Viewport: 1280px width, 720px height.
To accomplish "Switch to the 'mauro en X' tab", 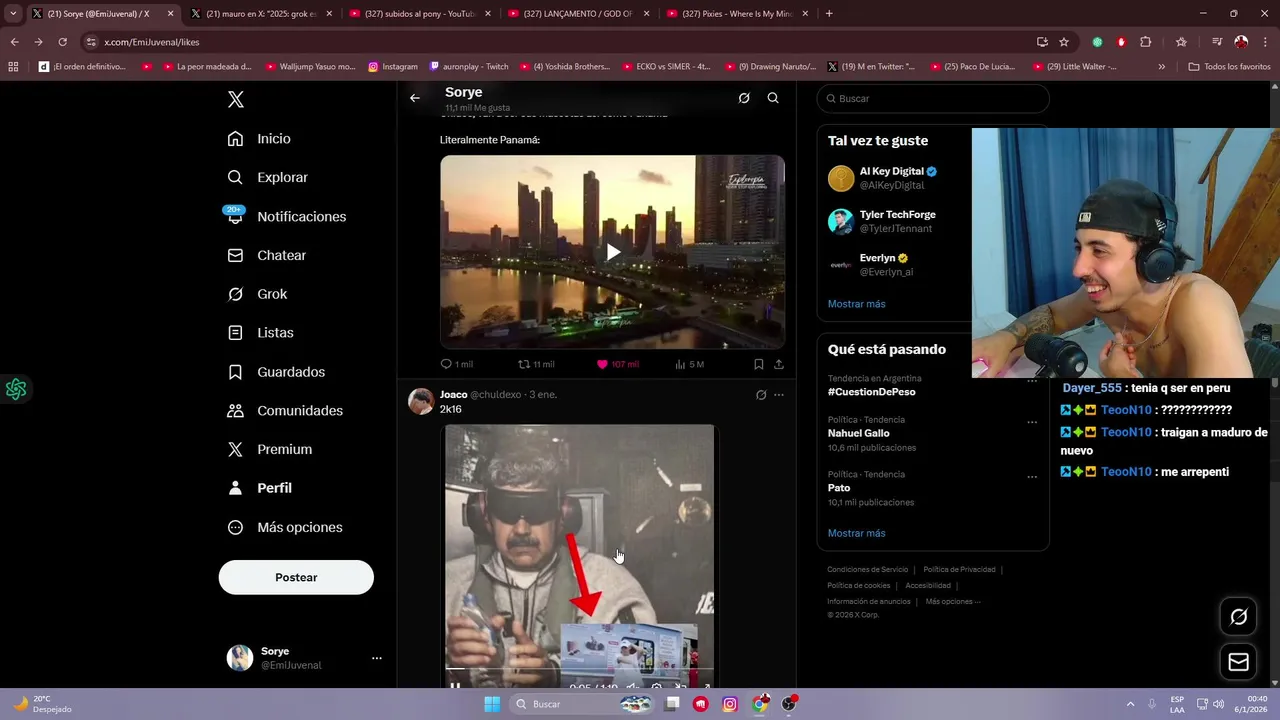I will [260, 14].
